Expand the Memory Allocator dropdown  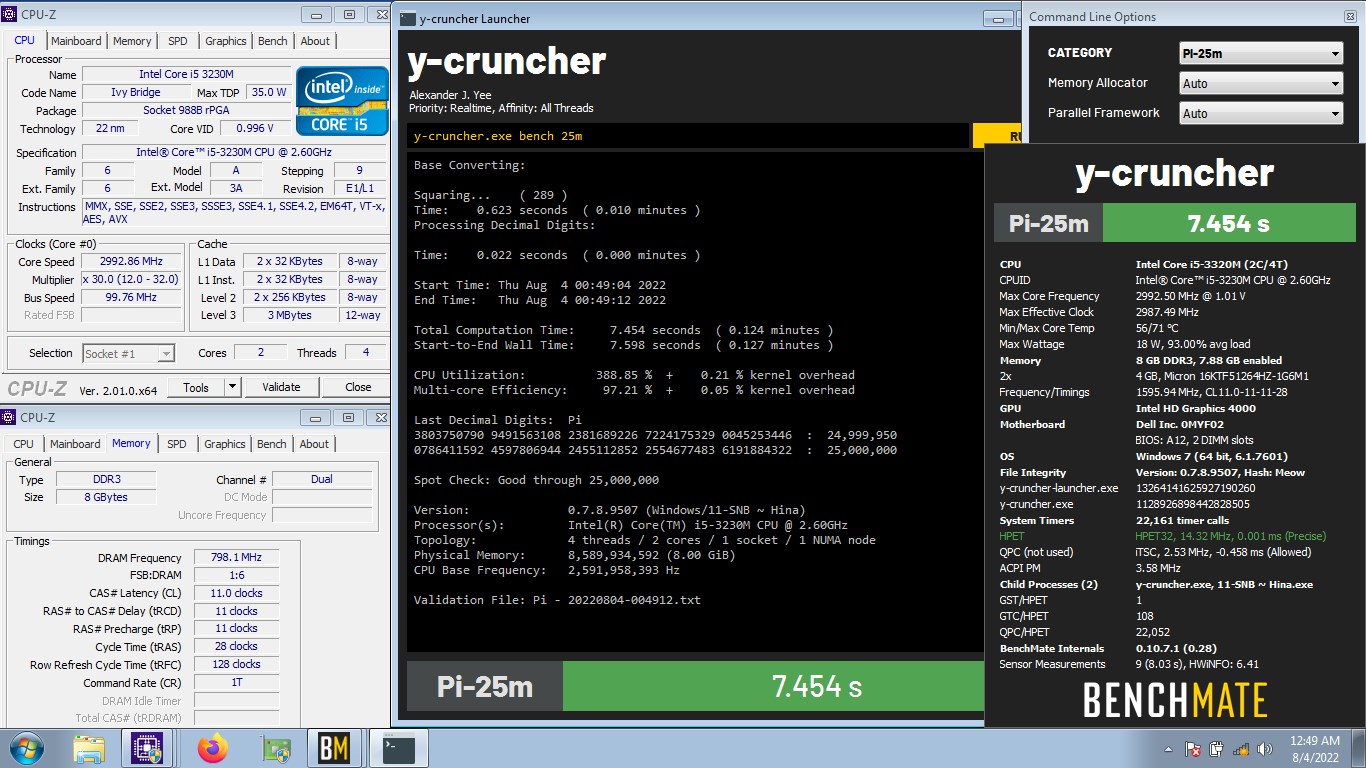(1261, 84)
